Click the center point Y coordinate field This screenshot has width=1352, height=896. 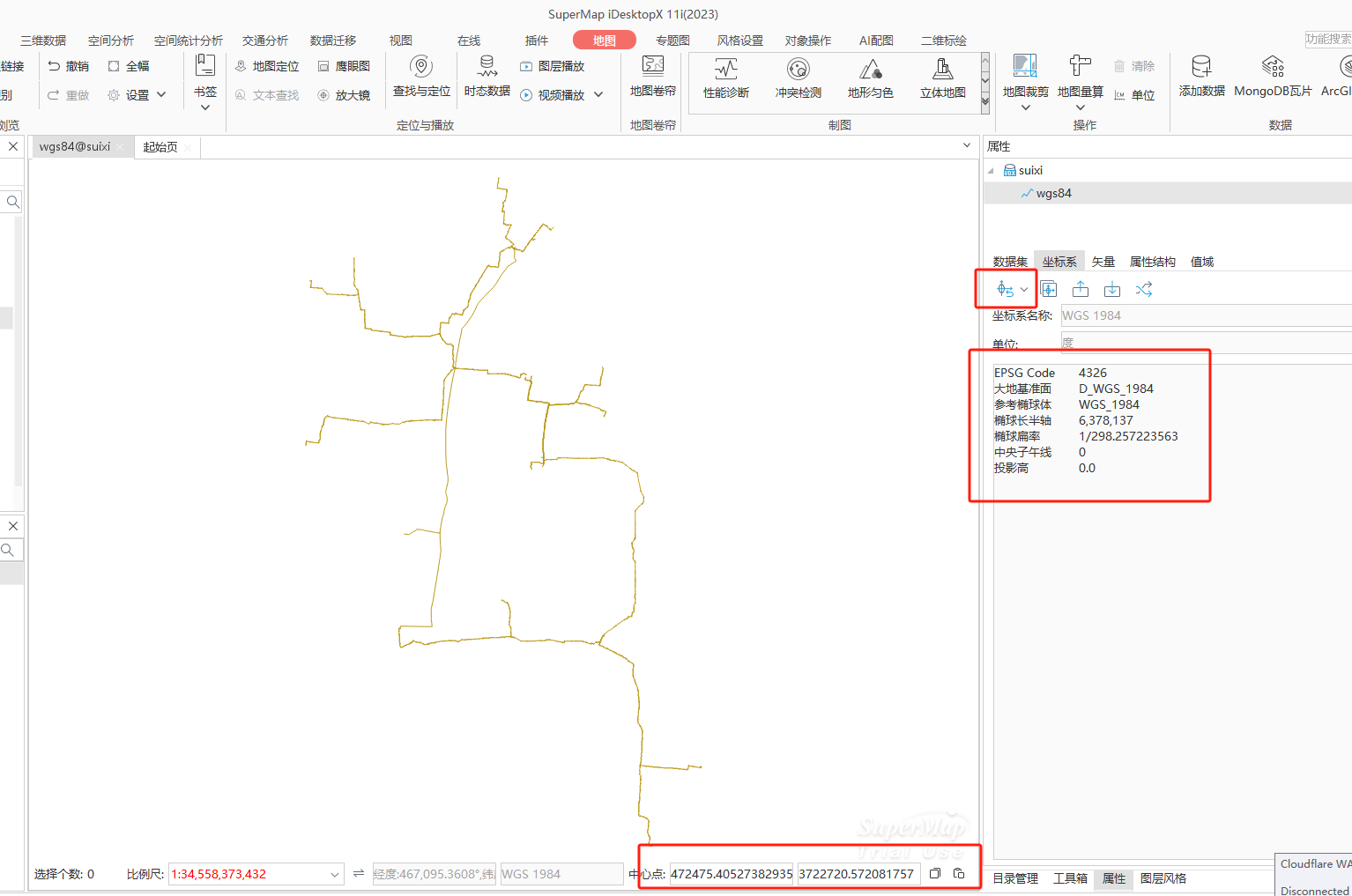[x=859, y=874]
